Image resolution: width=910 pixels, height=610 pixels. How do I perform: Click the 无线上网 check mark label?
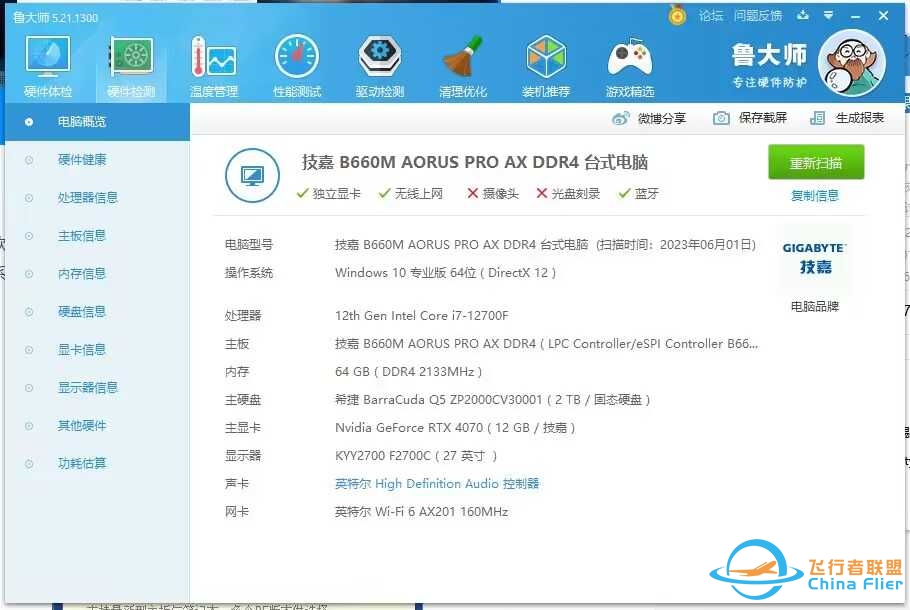pyautogui.click(x=410, y=194)
